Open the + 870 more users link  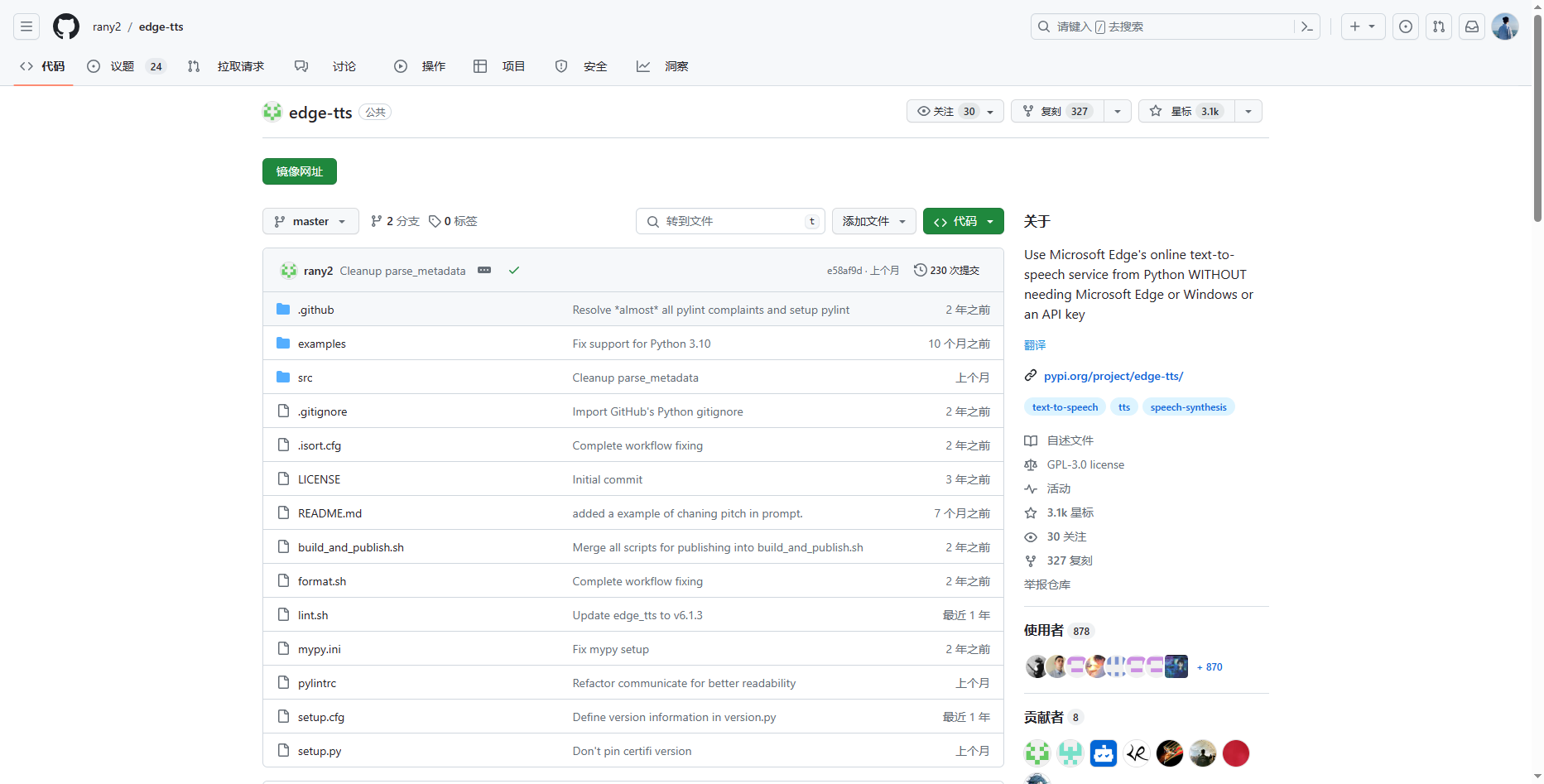pyautogui.click(x=1210, y=666)
